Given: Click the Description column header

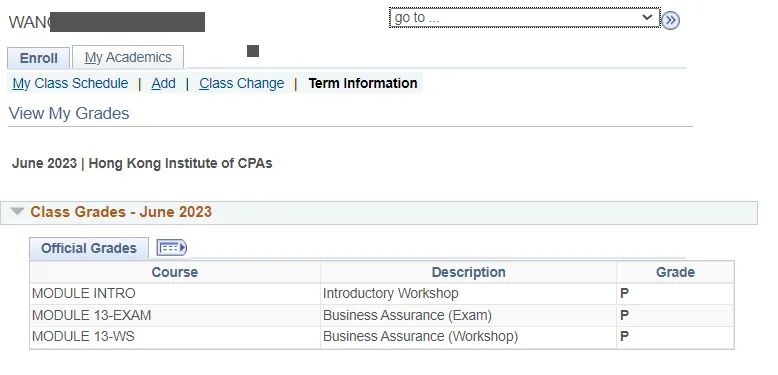Looking at the screenshot, I should click(468, 272).
